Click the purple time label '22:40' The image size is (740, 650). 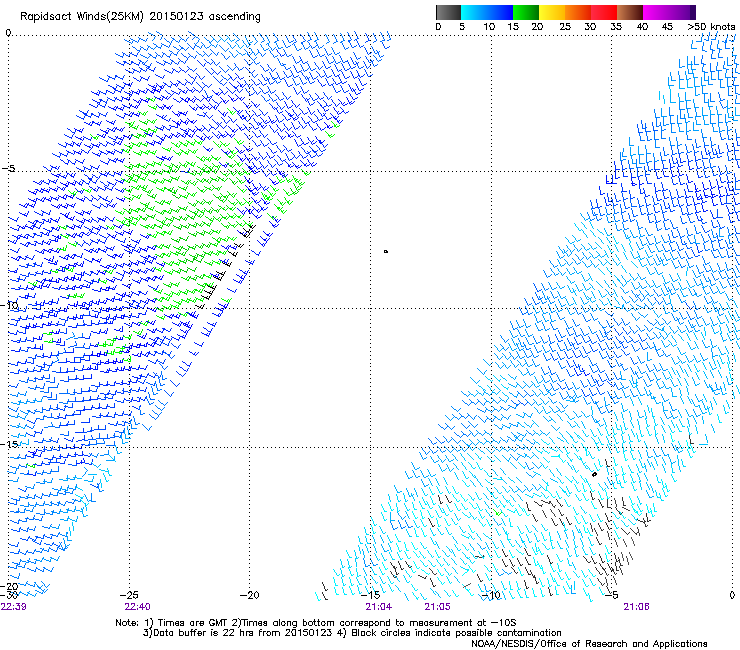point(137,607)
